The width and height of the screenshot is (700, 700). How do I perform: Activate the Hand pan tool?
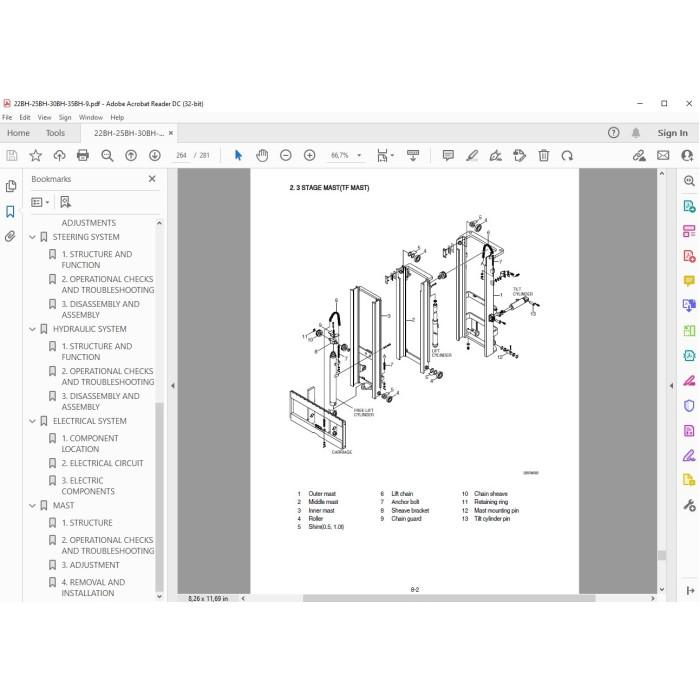[x=262, y=155]
